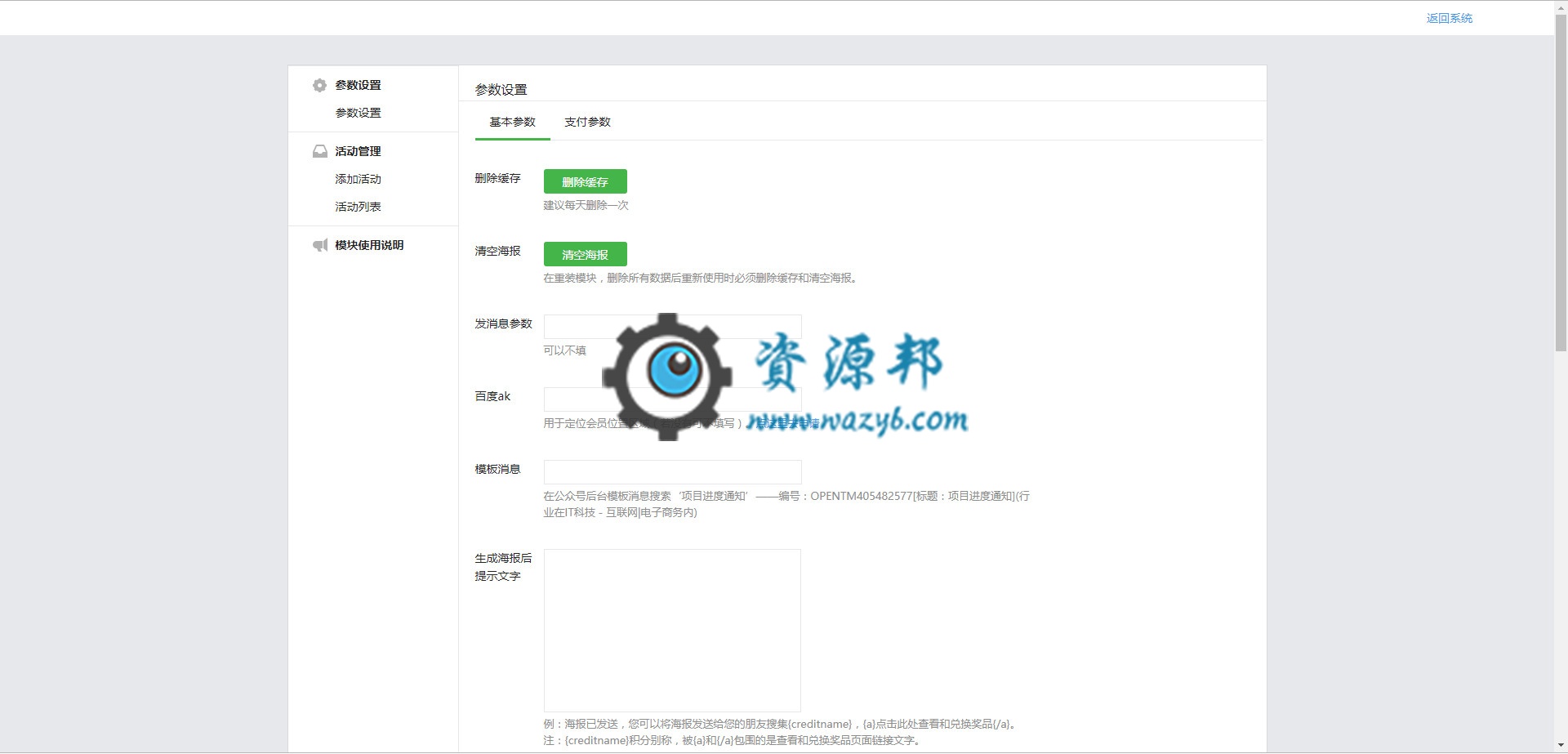
Task: Open the 参数设置 sidebar heading
Action: tap(358, 85)
